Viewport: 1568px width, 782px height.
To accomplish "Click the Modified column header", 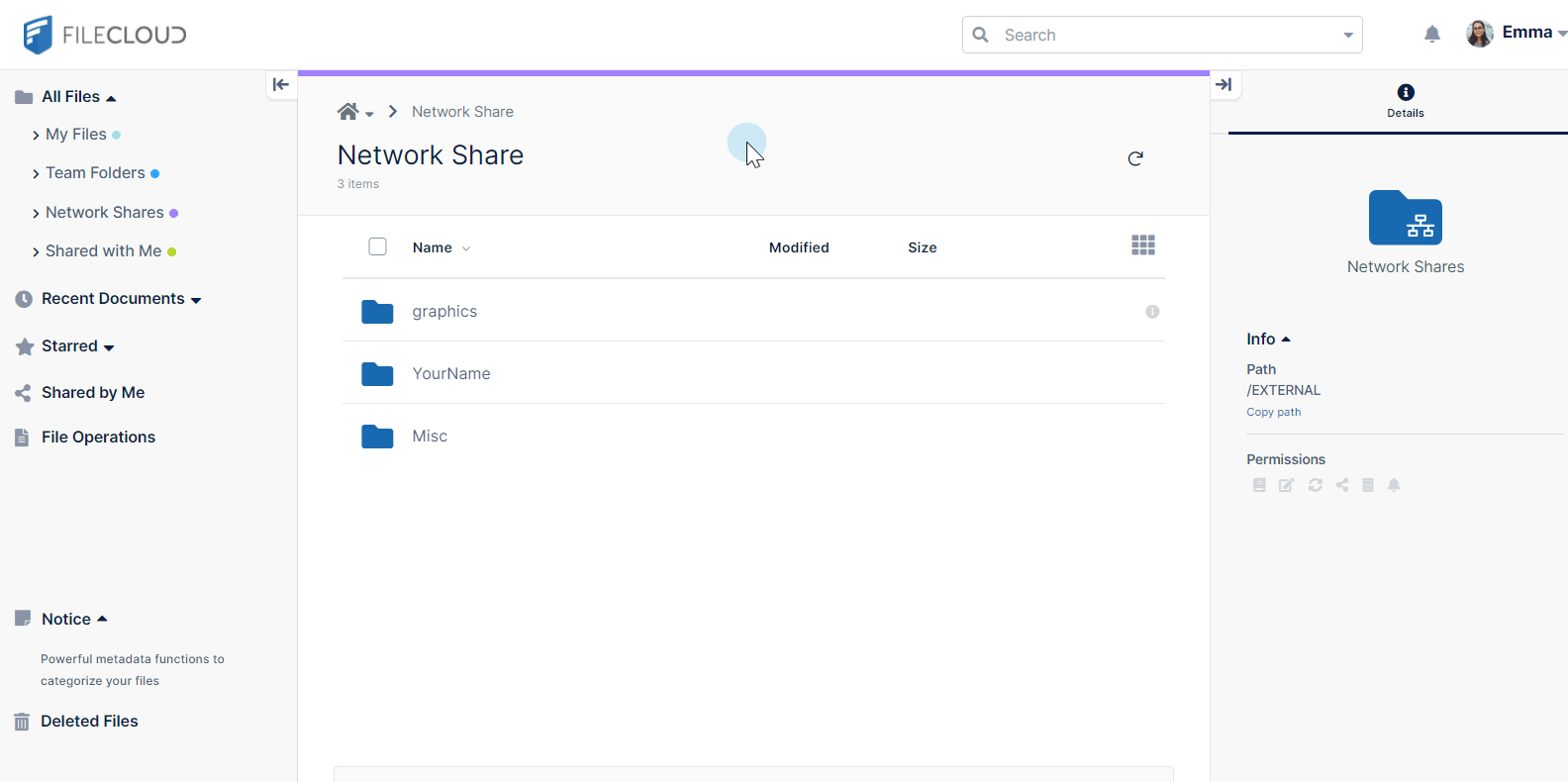I will 799,247.
